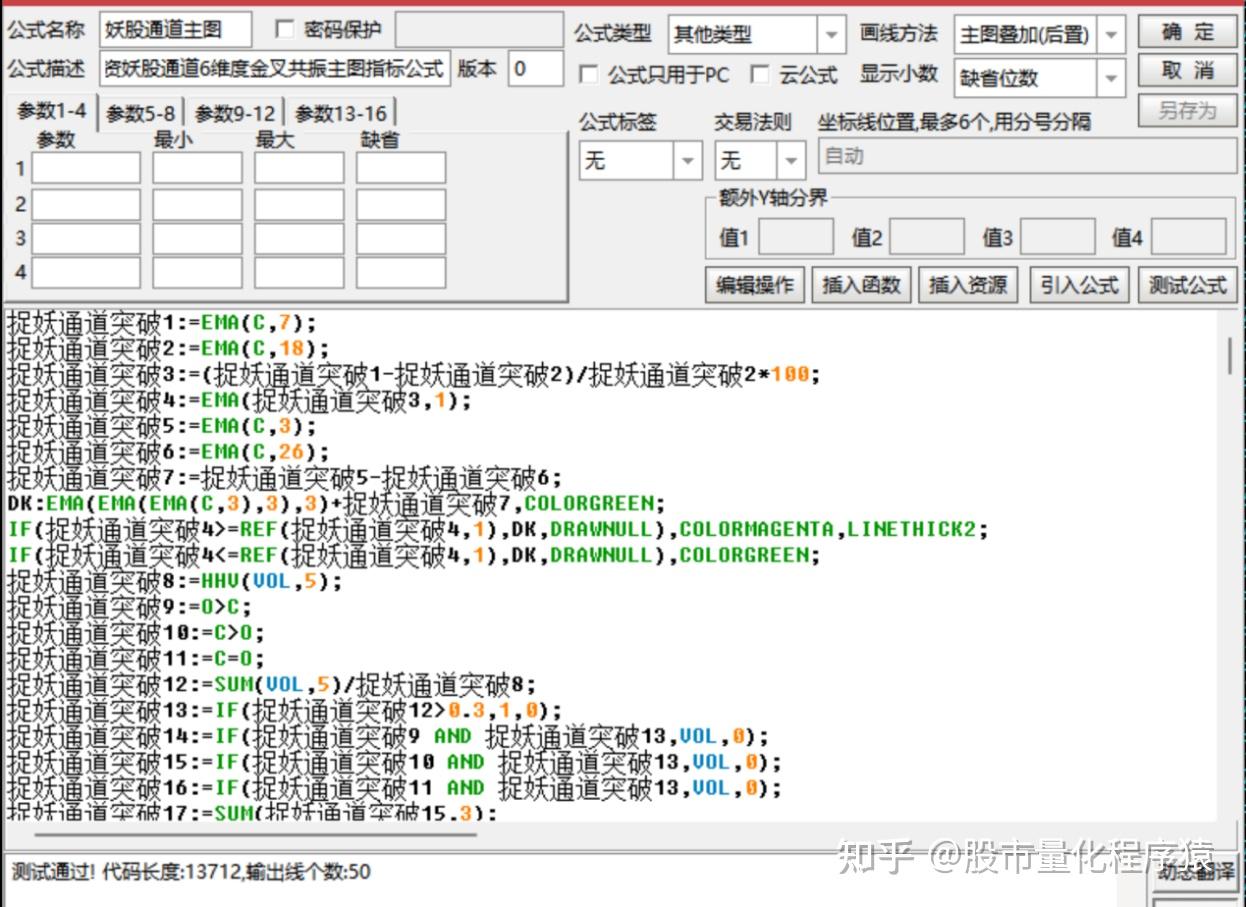Click the 插入资源 button
Image resolution: width=1246 pixels, height=907 pixels.
coord(968,285)
